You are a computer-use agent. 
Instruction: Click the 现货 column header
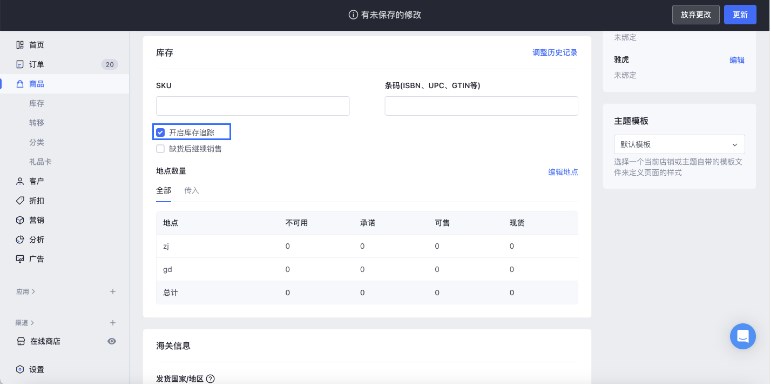click(x=517, y=223)
